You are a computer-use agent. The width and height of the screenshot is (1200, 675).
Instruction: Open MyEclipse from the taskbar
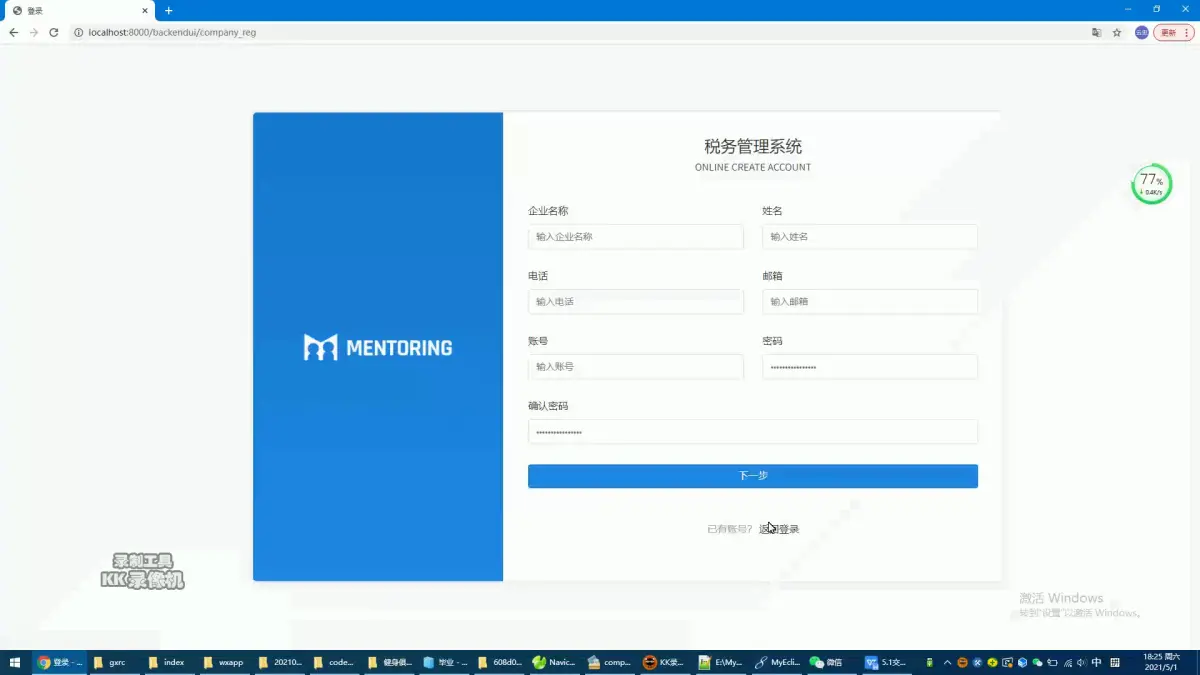pos(776,662)
